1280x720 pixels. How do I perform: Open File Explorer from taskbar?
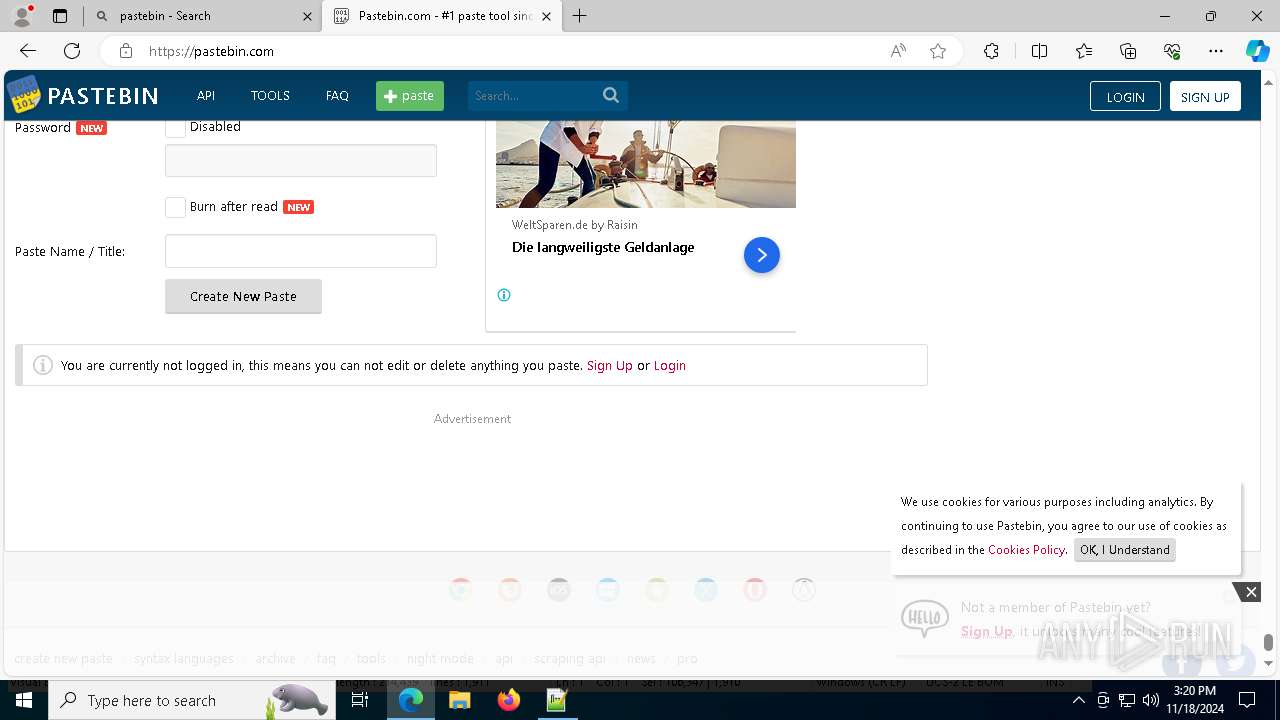(460, 700)
